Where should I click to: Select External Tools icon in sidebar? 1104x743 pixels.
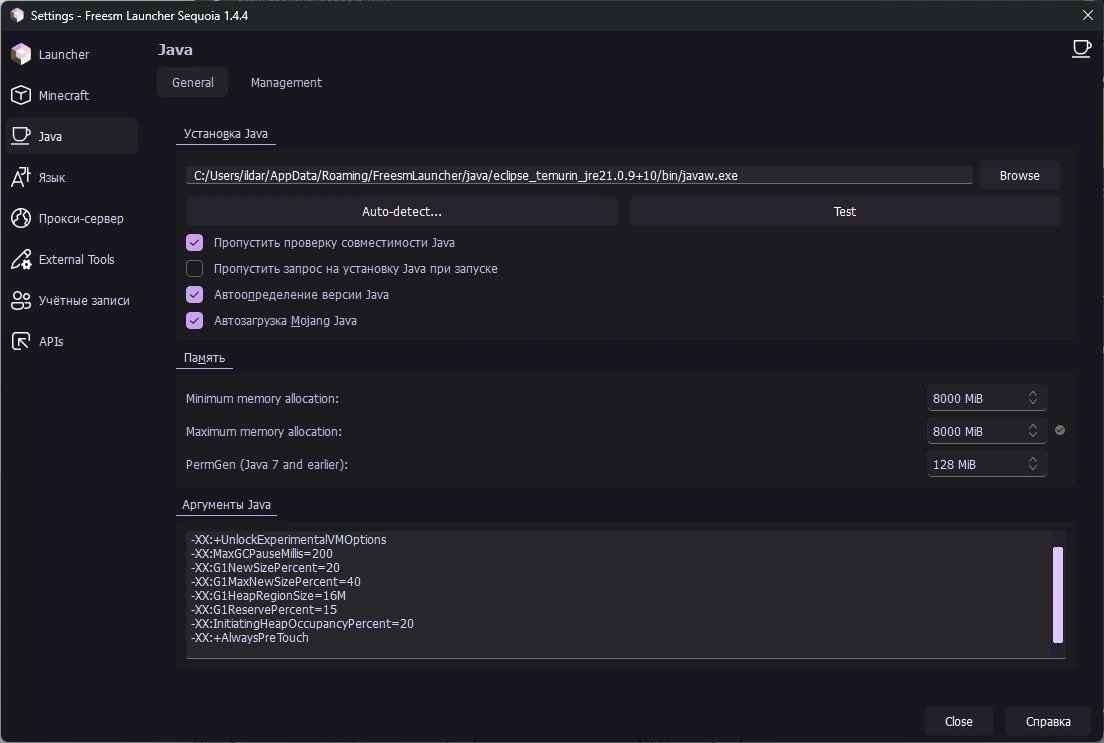pos(21,259)
